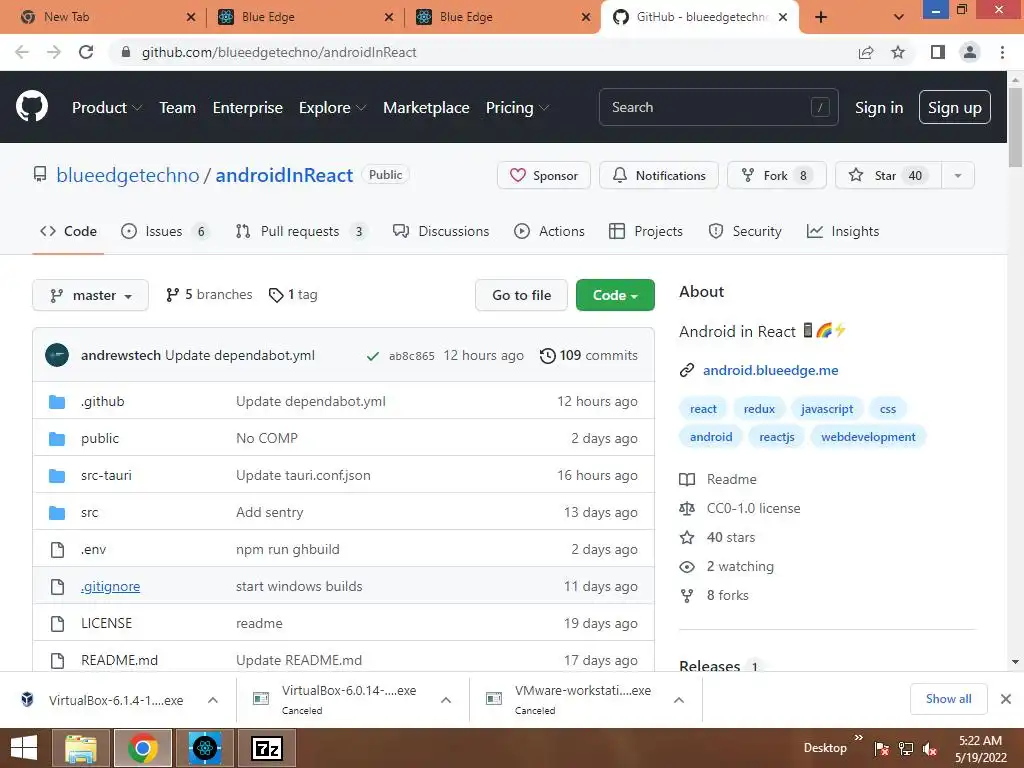Open the .gitignore file link
The height and width of the screenshot is (768, 1024).
[110, 586]
